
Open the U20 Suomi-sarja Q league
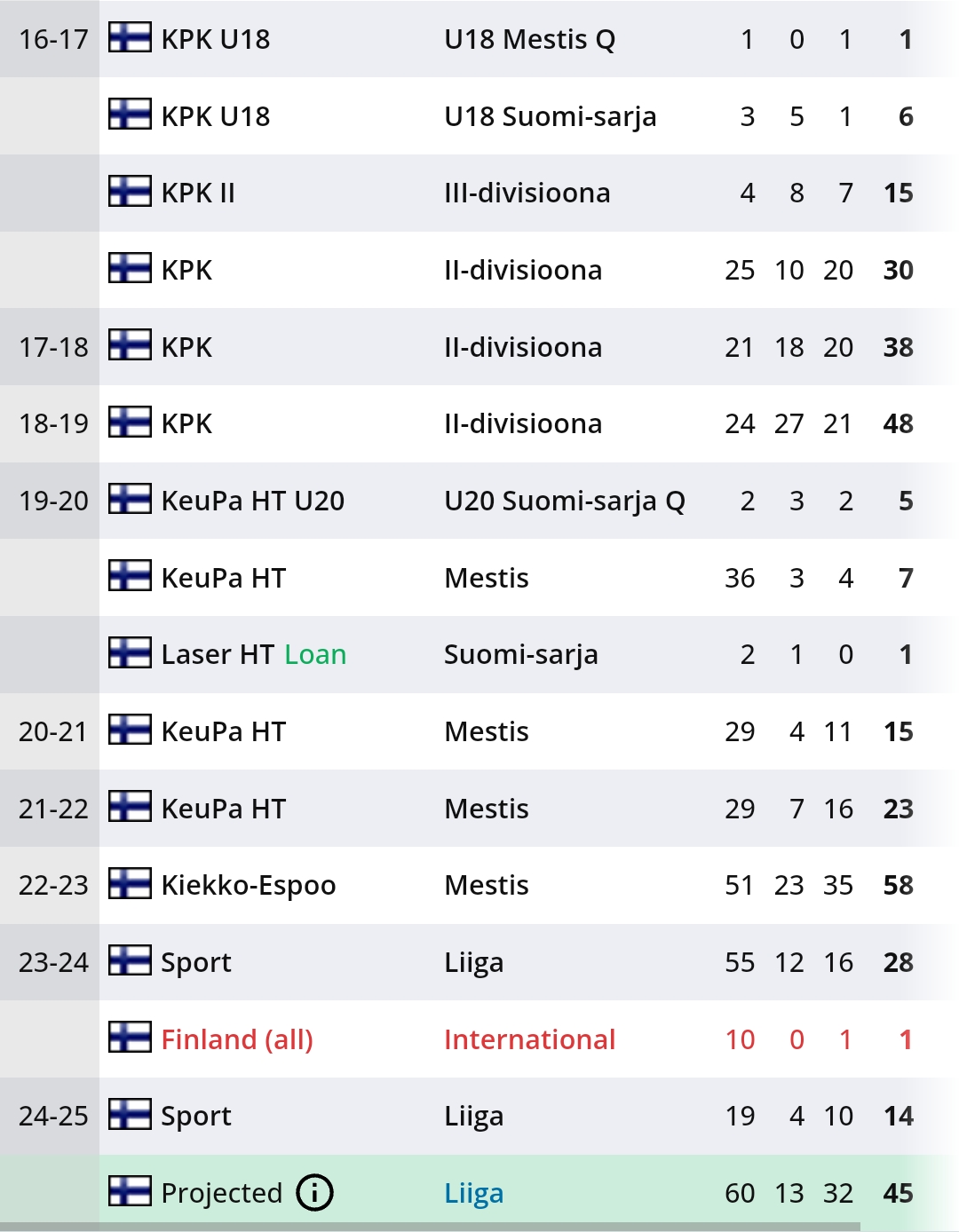point(564,501)
